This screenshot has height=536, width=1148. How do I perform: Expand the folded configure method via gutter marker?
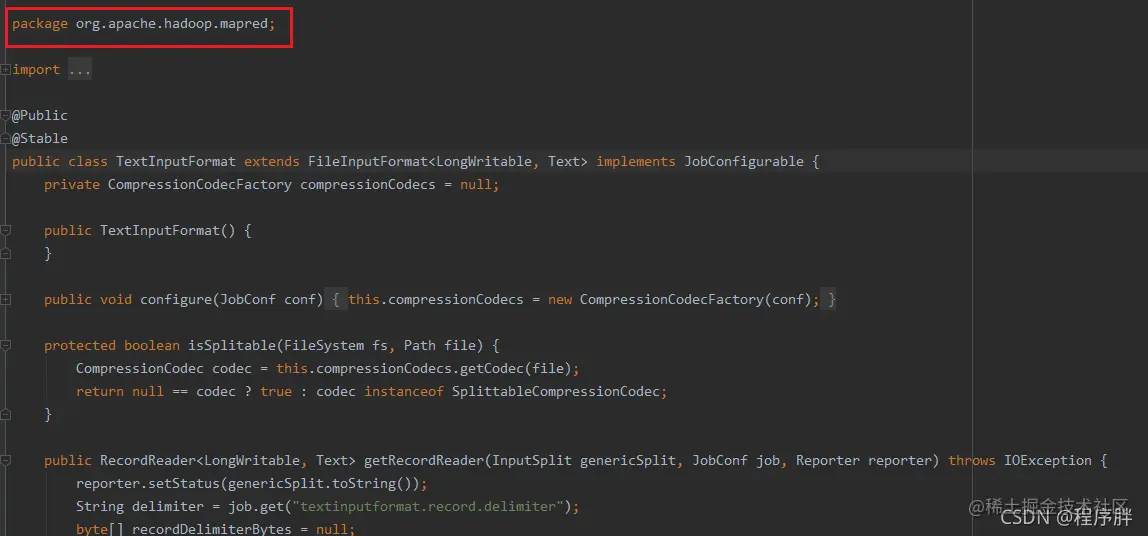click(x=5, y=299)
